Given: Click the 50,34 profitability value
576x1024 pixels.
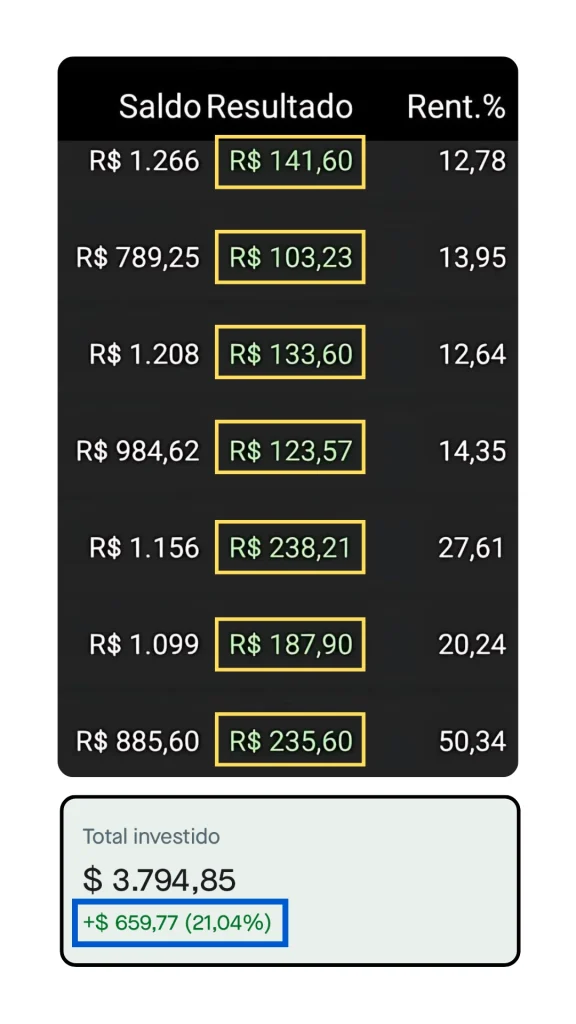Looking at the screenshot, I should point(472,741).
